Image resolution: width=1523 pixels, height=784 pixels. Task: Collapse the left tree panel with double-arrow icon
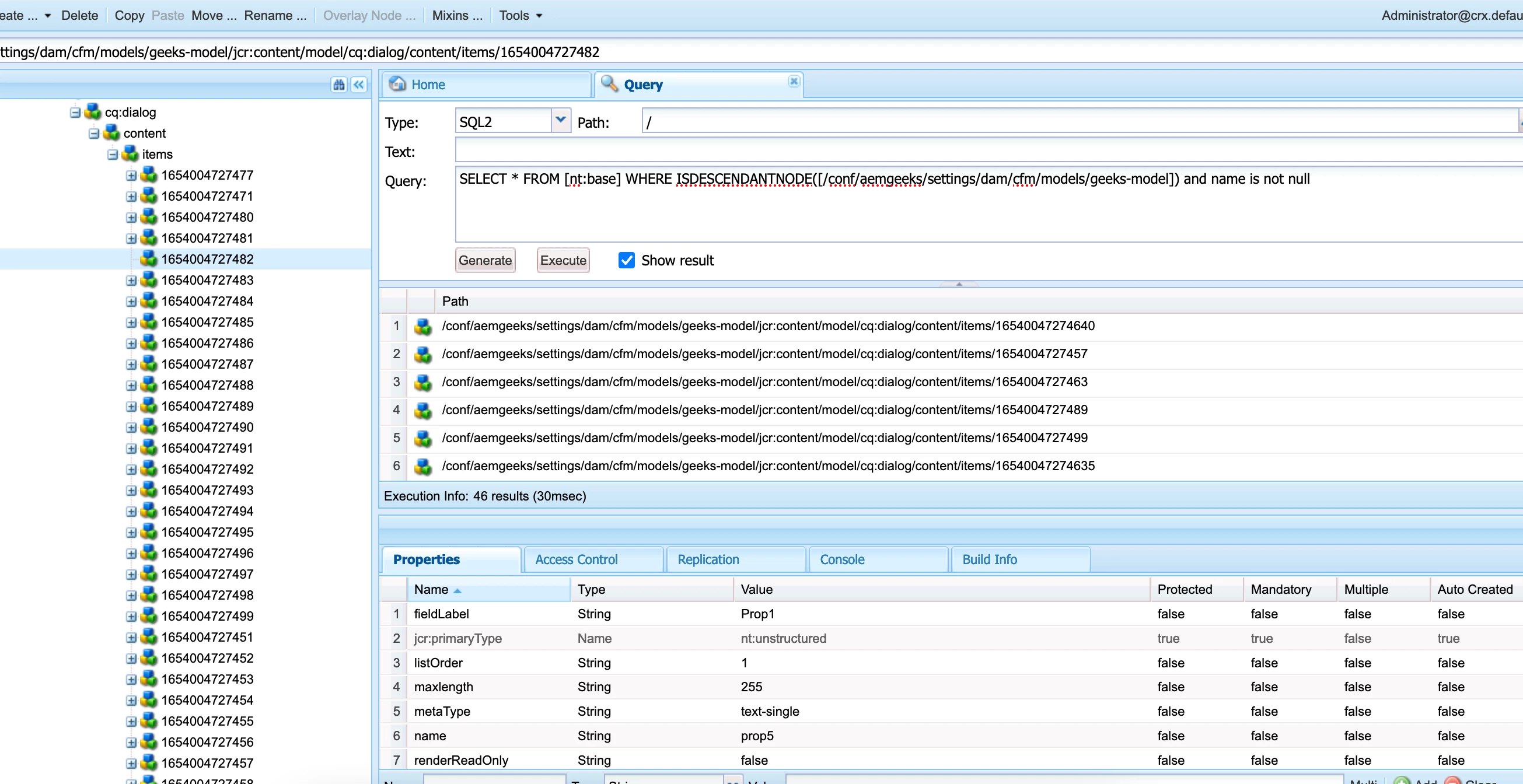click(x=359, y=85)
